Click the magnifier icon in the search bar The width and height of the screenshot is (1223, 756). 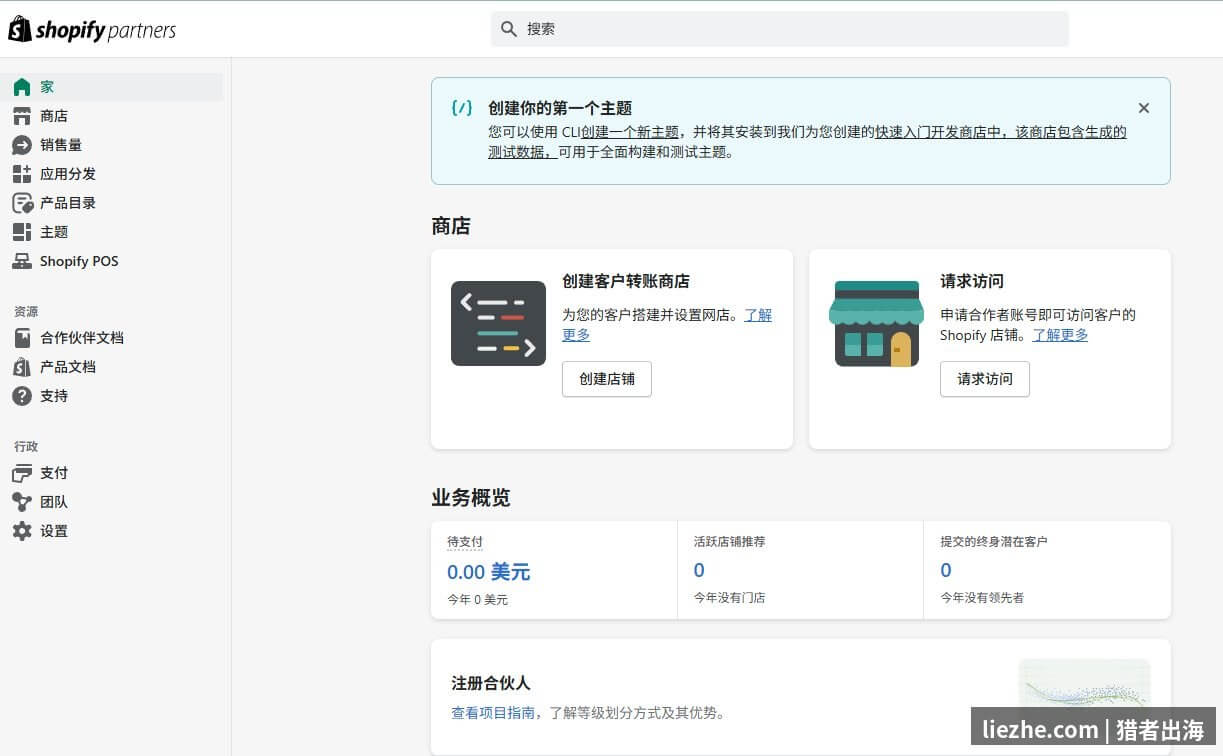pos(509,29)
